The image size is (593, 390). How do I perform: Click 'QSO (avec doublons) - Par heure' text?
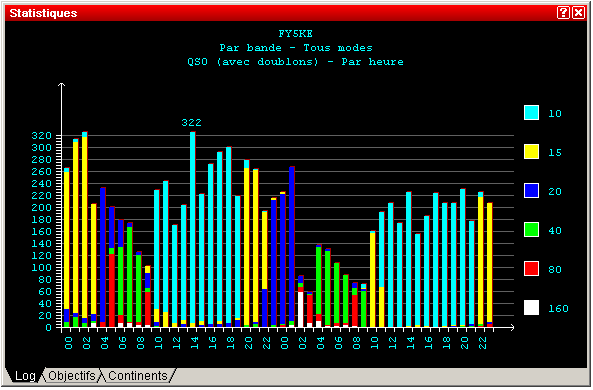pyautogui.click(x=295, y=62)
